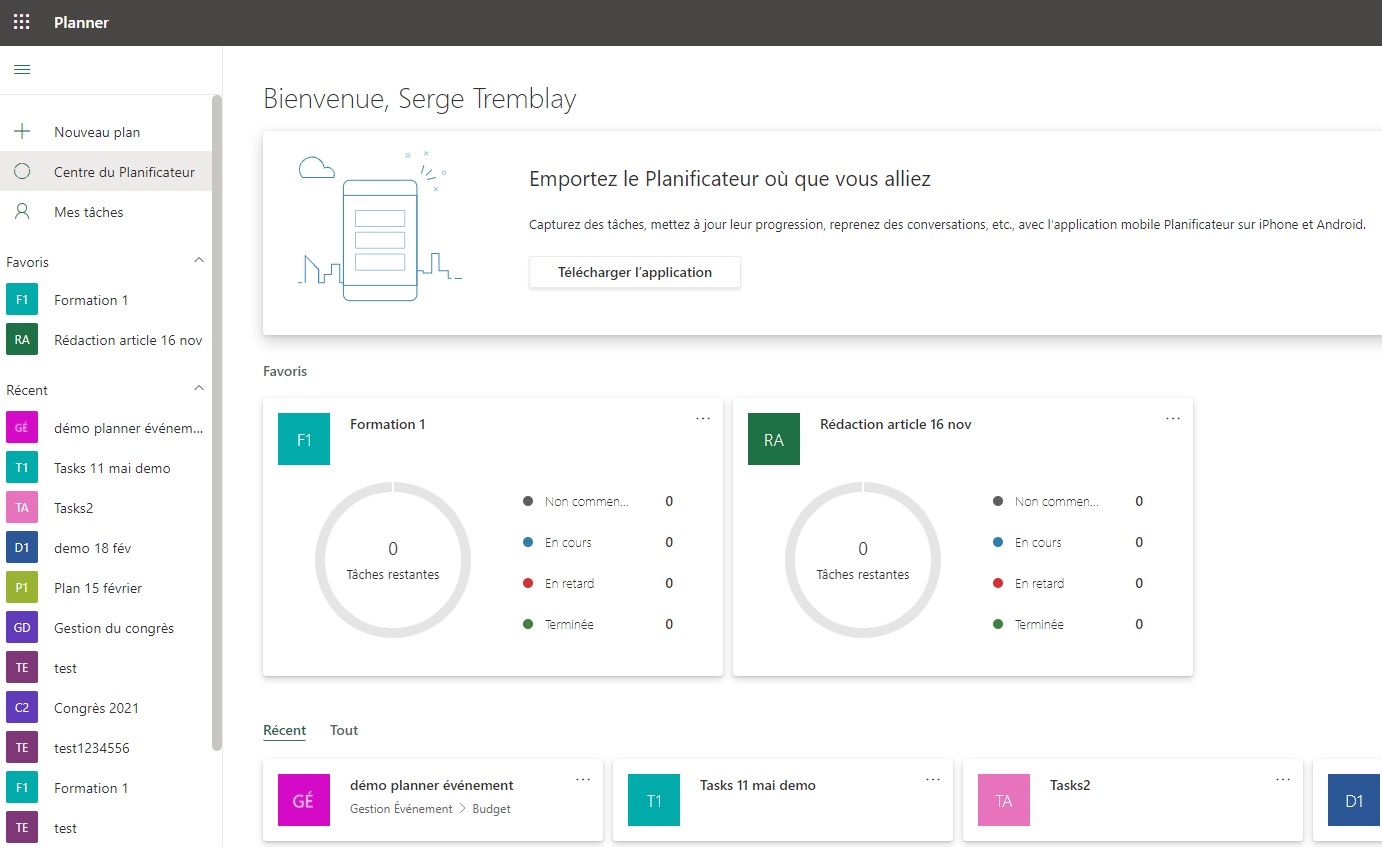Open Tasks 11 mai demo card title
This screenshot has height=847, width=1382.
click(x=758, y=785)
